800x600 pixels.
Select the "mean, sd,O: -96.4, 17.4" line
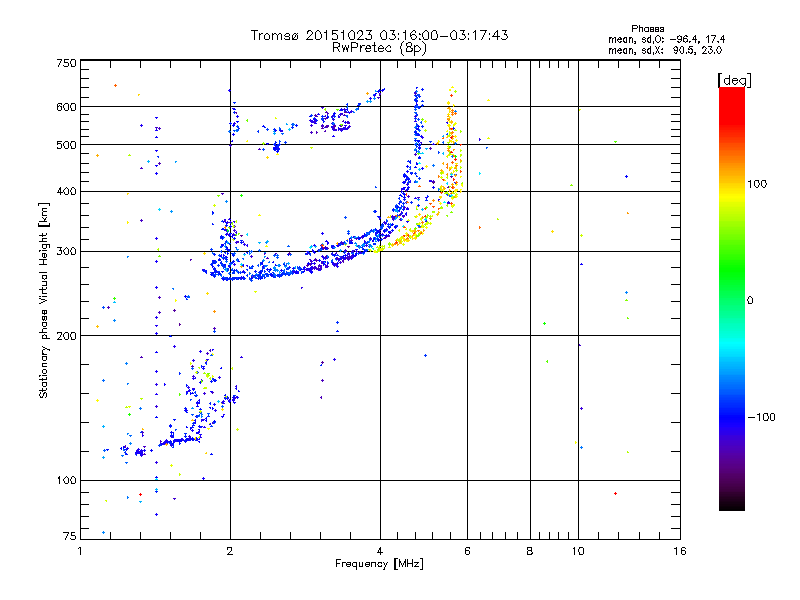(x=666, y=39)
